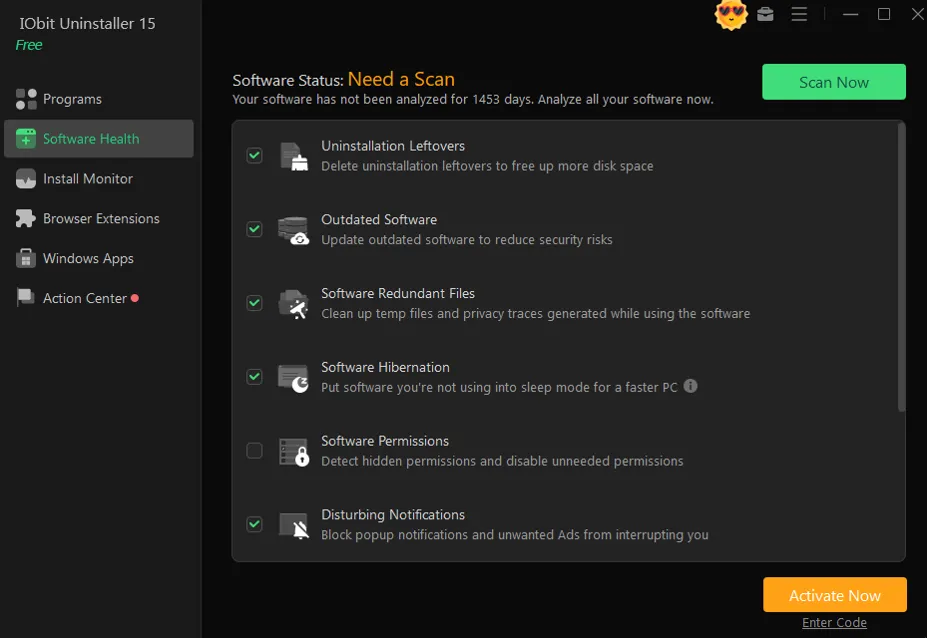Click 'Software Redundant Files' title text
Image resolution: width=927 pixels, height=638 pixels.
[398, 293]
